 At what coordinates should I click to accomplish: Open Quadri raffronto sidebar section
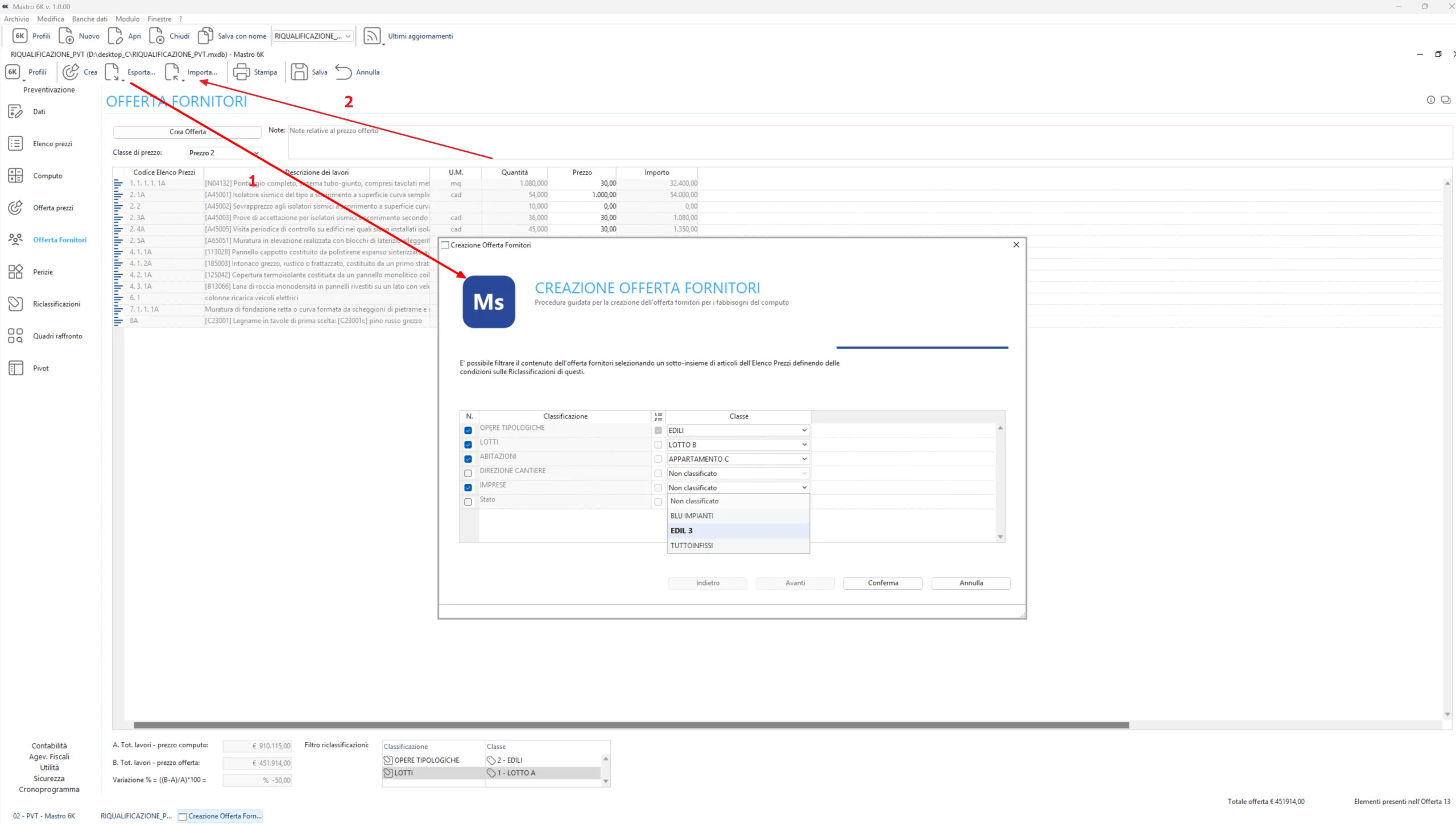click(57, 336)
